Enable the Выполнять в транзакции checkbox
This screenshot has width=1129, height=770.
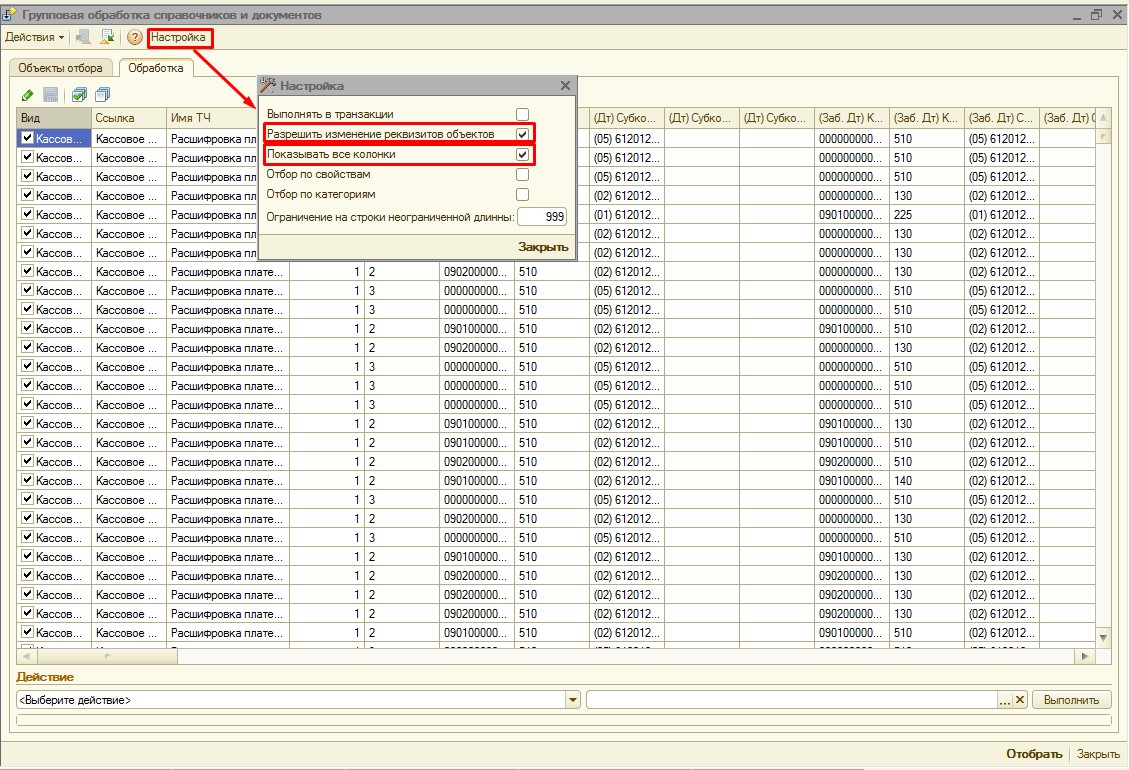point(522,115)
